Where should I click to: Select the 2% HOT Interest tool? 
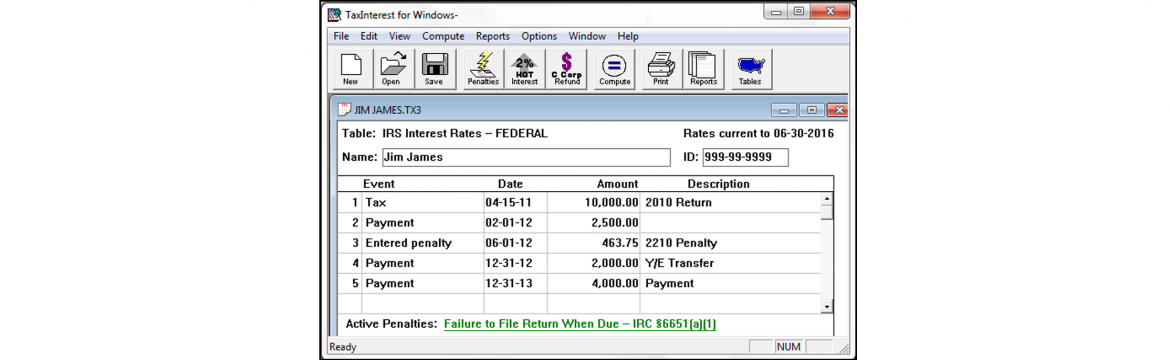(525, 70)
